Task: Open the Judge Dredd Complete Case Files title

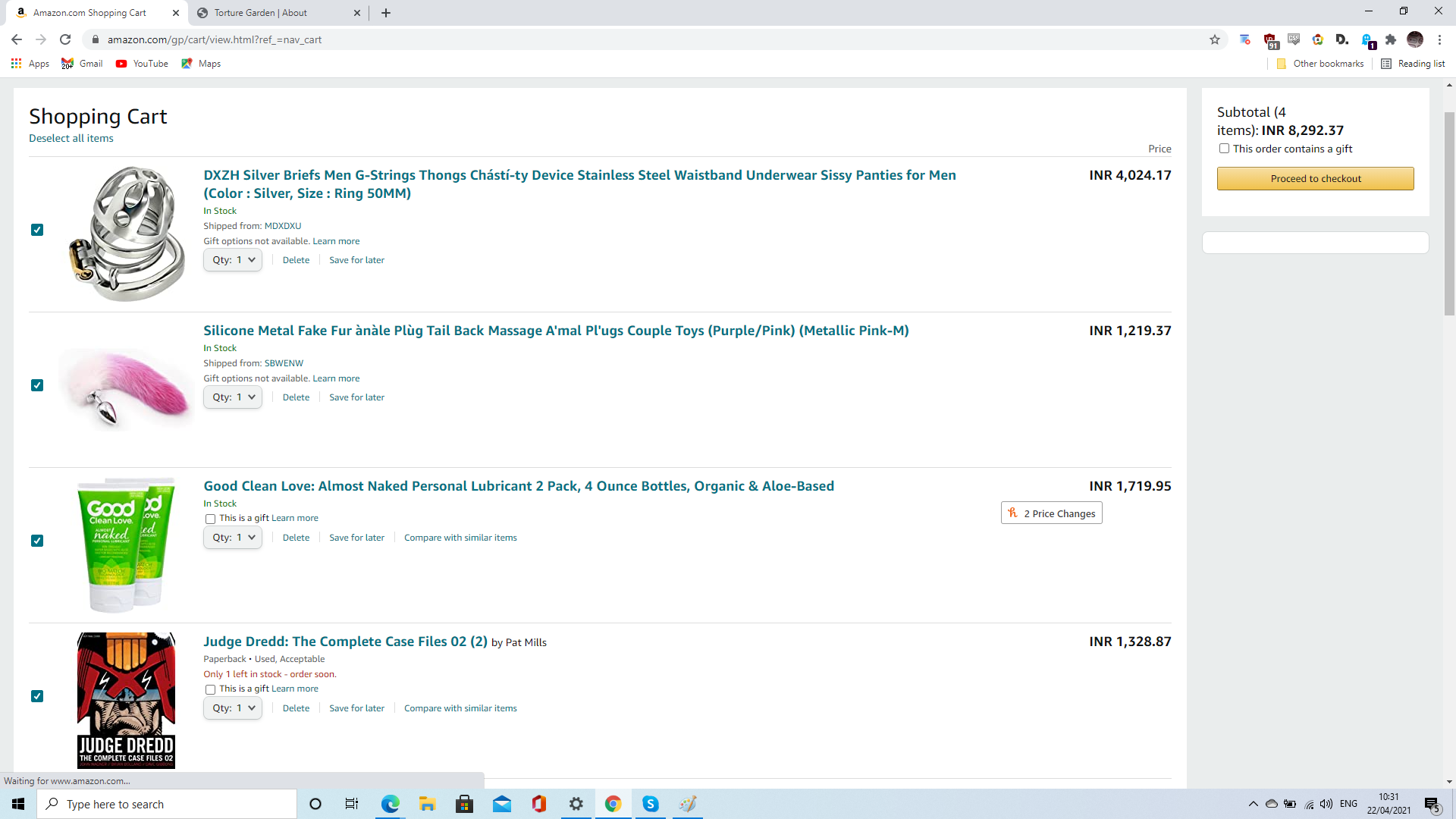Action: (345, 642)
